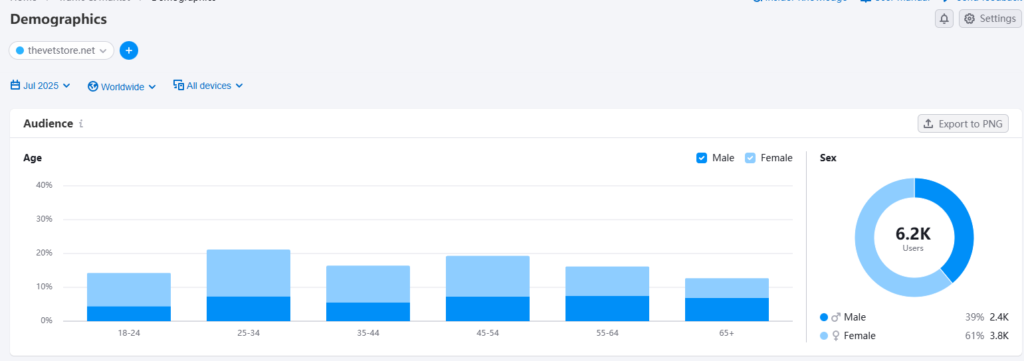Open the Worldwide location dropdown
1024x361 pixels.
122,86
